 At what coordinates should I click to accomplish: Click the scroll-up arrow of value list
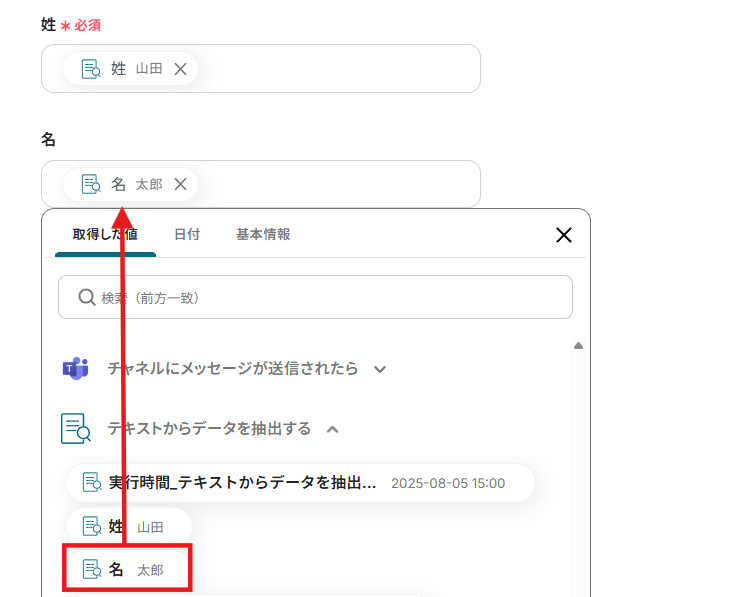click(578, 346)
